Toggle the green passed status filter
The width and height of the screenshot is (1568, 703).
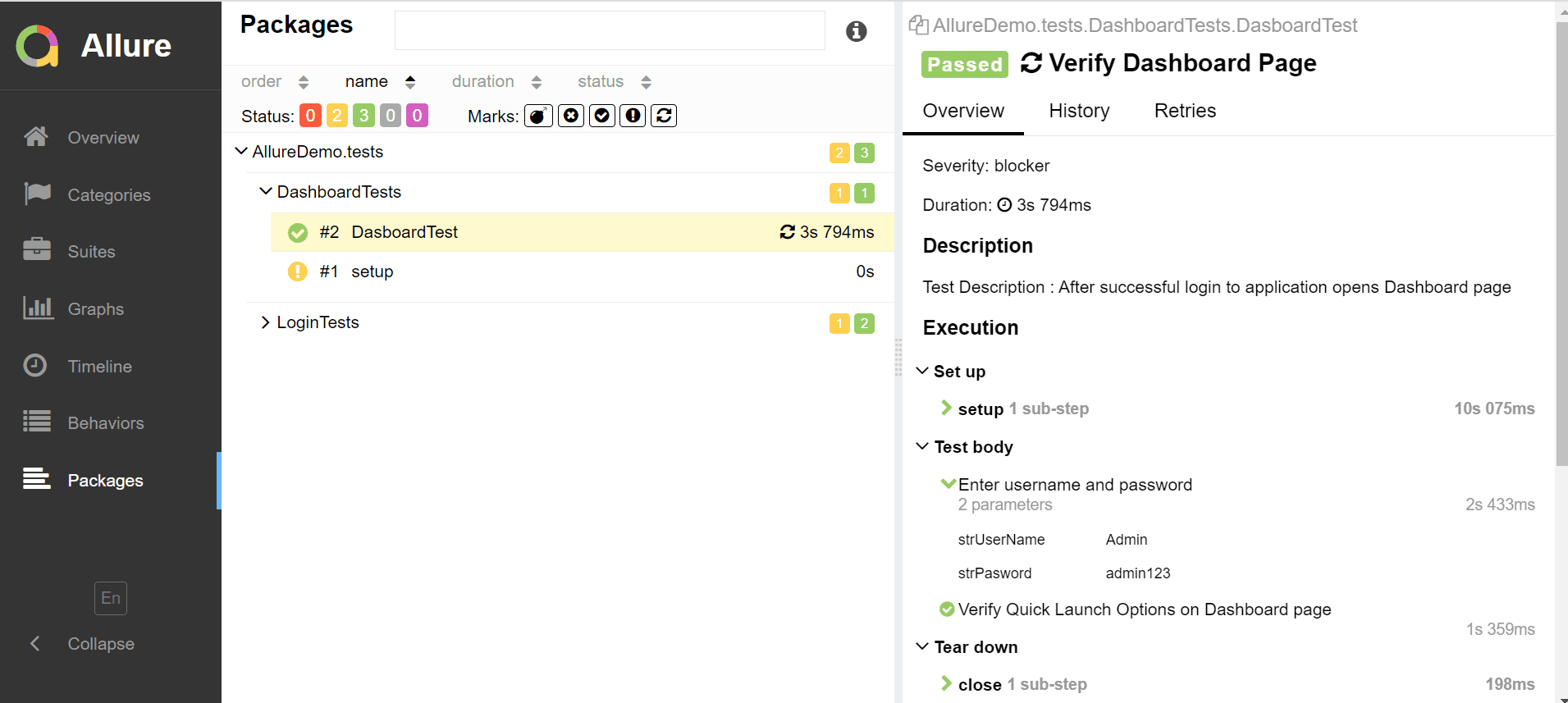[x=363, y=116]
